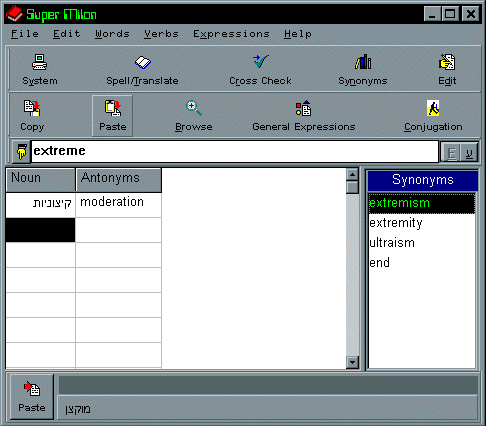486x426 pixels.
Task: Click the Copy toolbar icon
Action: click(x=32, y=116)
